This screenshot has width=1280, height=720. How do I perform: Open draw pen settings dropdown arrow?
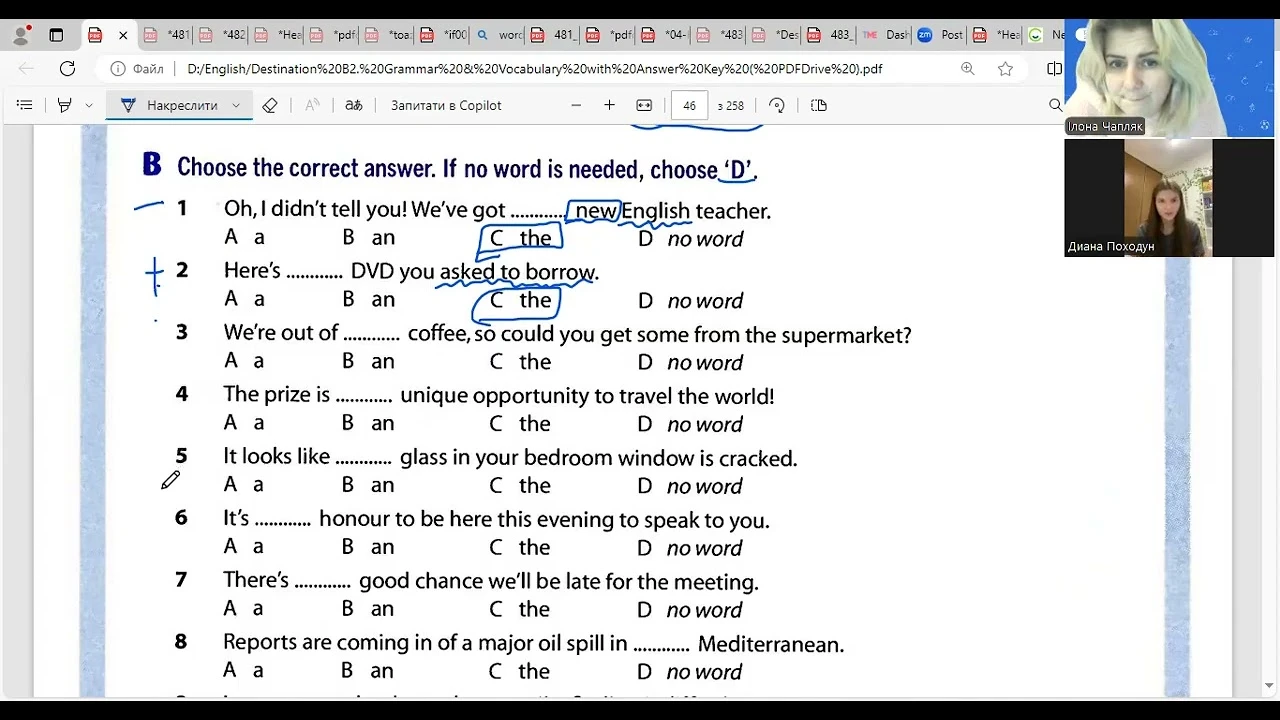tap(236, 105)
